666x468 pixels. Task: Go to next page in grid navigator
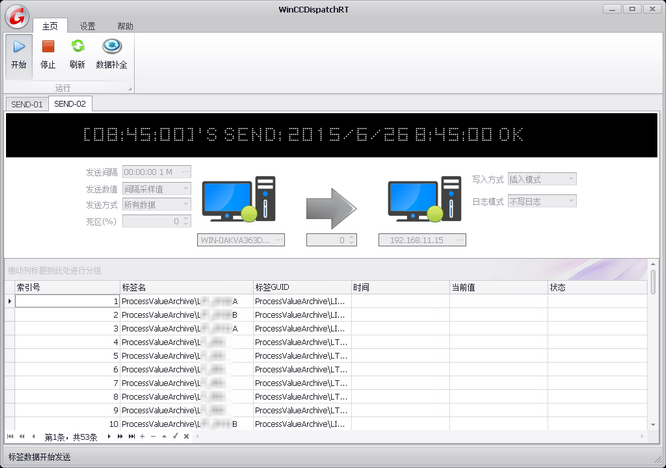[120, 436]
